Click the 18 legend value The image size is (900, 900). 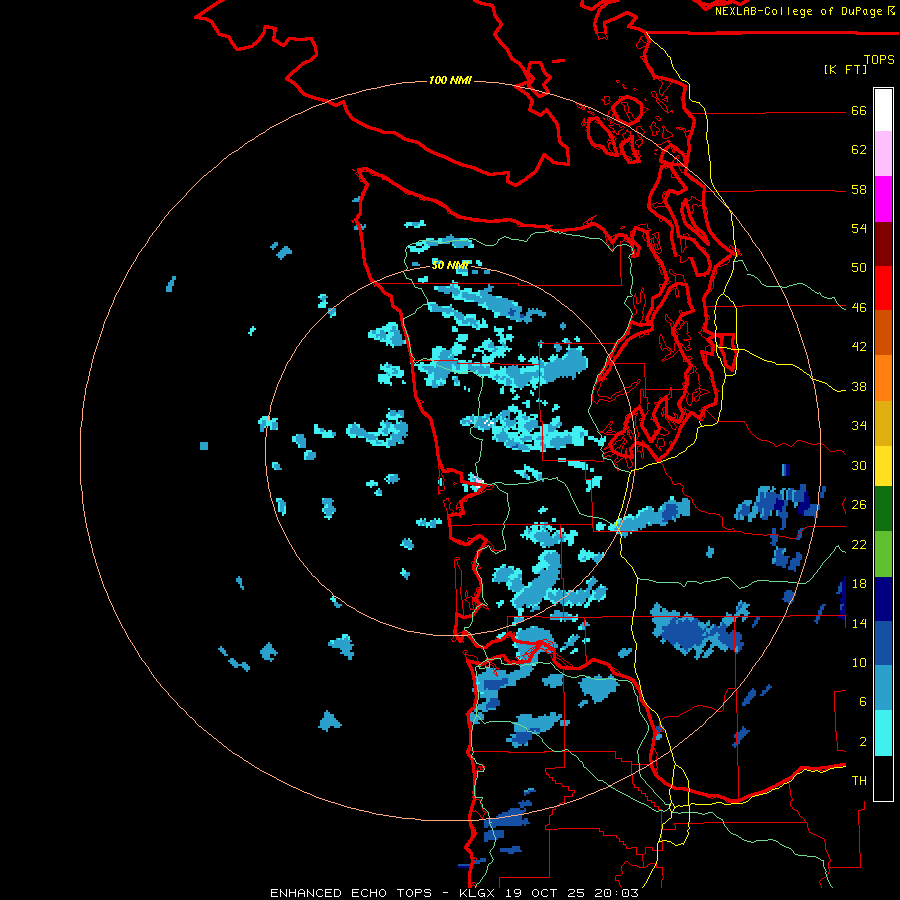click(x=859, y=584)
